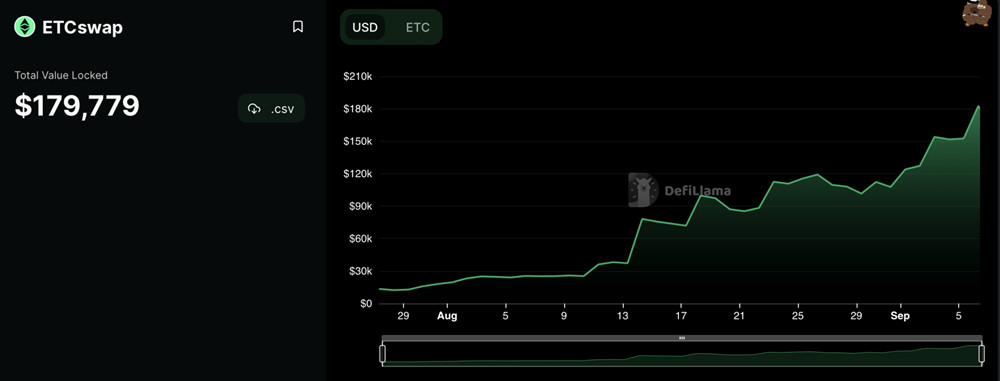Click the chart peak near Sep 5
Screen dimensions: 1000x381
tap(978, 107)
